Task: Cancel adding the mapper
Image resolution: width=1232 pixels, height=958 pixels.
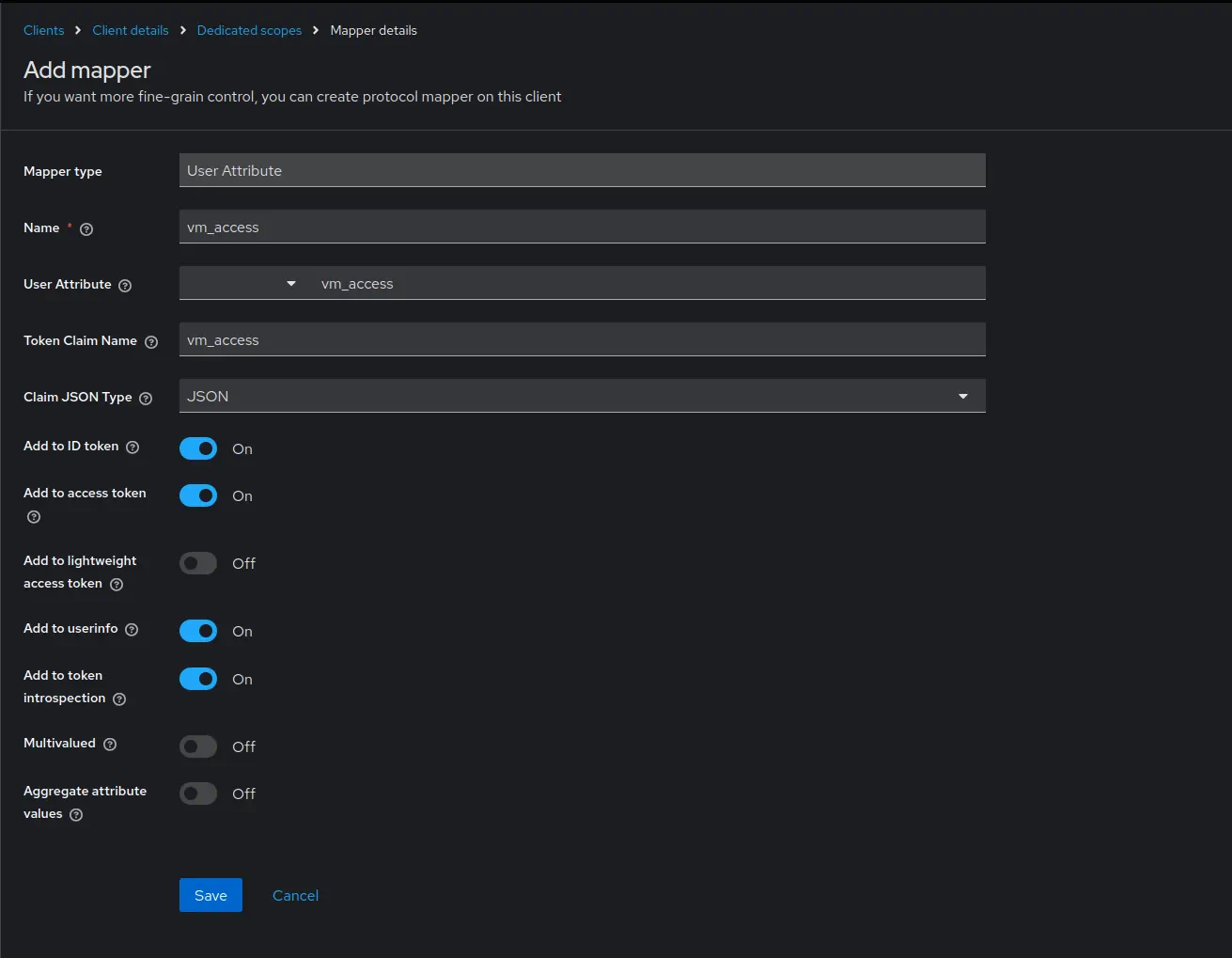Action: tap(295, 895)
